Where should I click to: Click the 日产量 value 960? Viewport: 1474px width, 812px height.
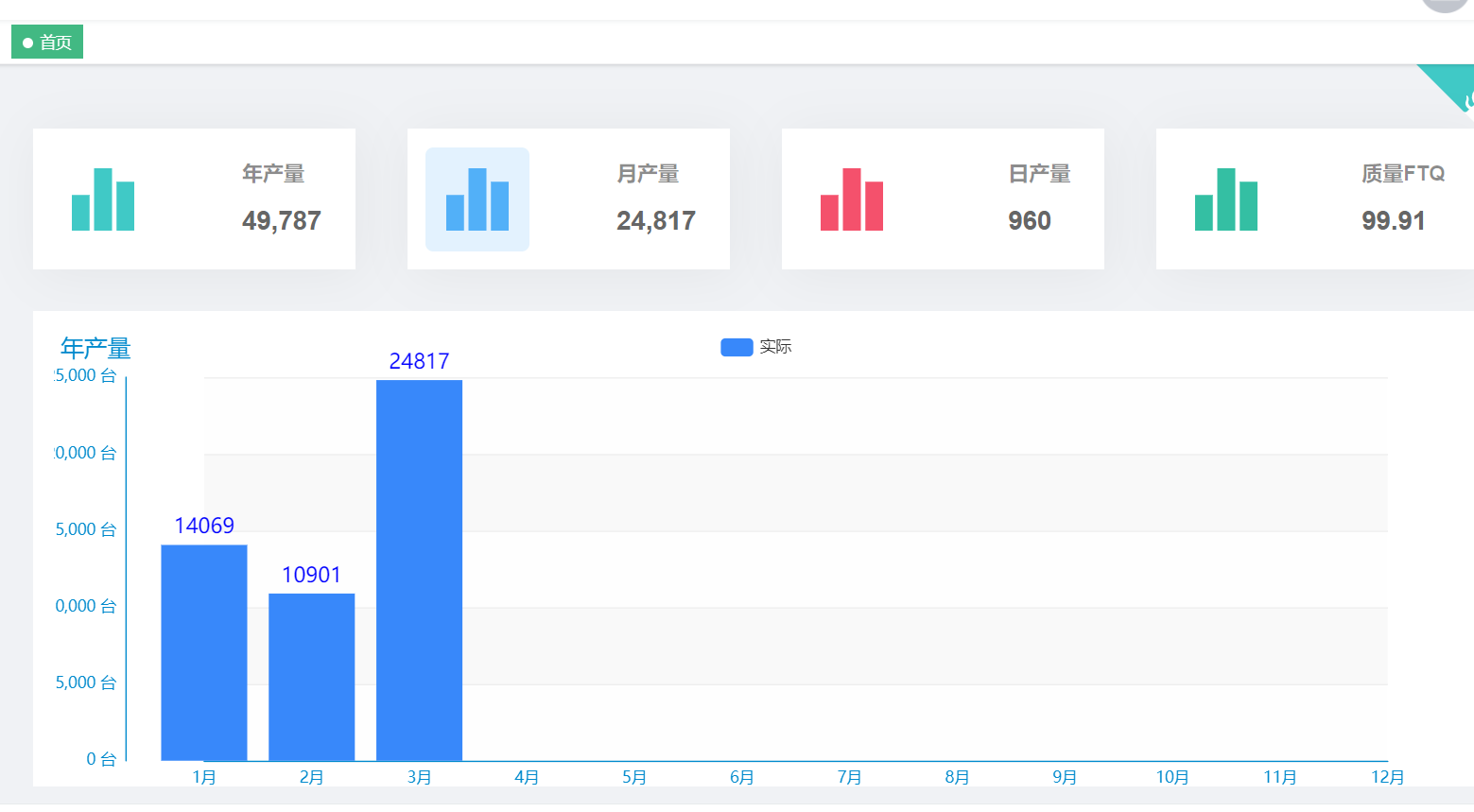point(1030,221)
